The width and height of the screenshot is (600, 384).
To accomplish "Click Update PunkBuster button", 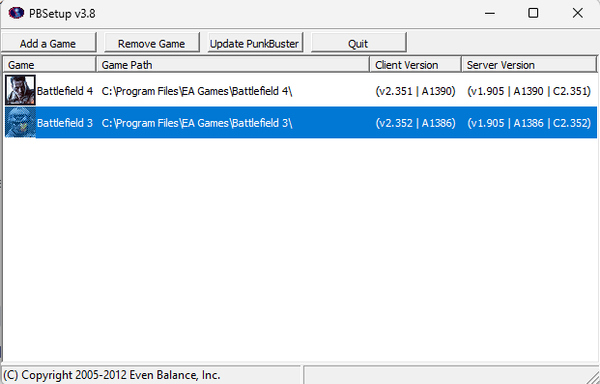I will [255, 42].
